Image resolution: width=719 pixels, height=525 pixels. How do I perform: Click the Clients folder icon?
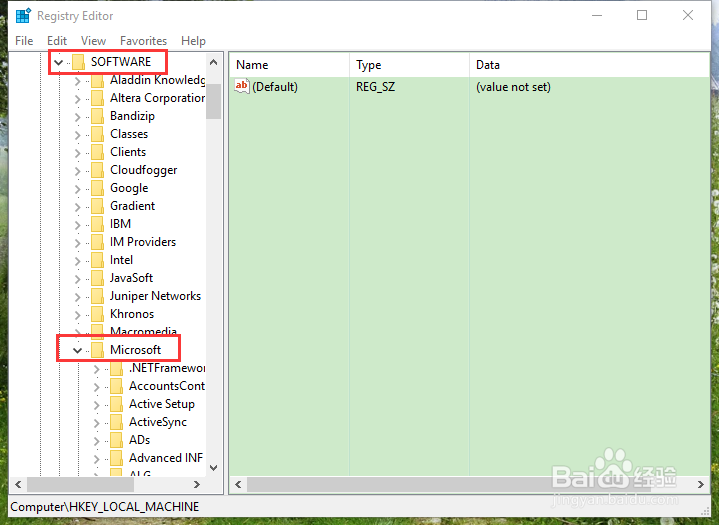tap(97, 152)
